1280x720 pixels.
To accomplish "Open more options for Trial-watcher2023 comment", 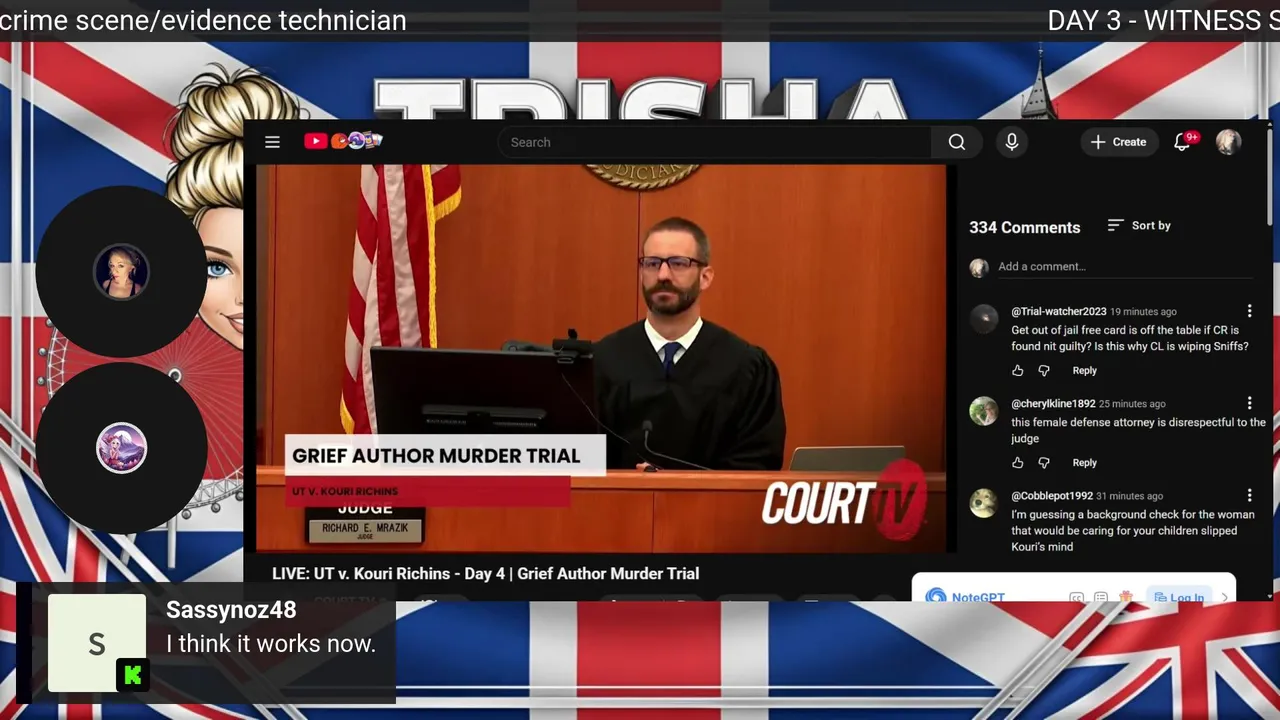I will tap(1249, 311).
